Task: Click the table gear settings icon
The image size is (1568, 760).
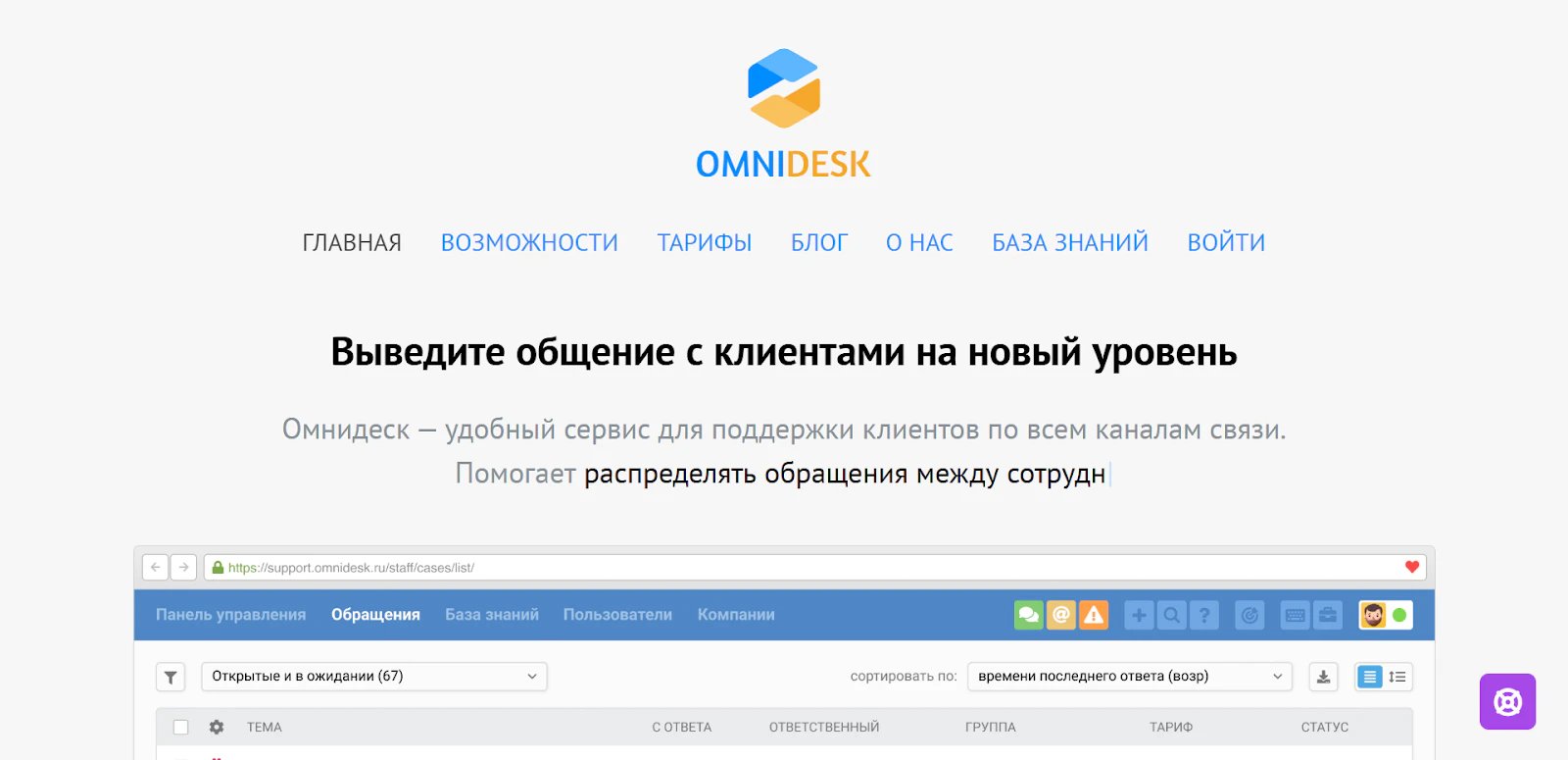Action: pyautogui.click(x=217, y=727)
